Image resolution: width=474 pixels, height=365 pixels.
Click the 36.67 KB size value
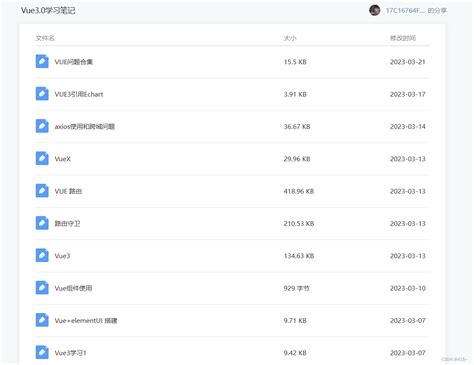297,127
